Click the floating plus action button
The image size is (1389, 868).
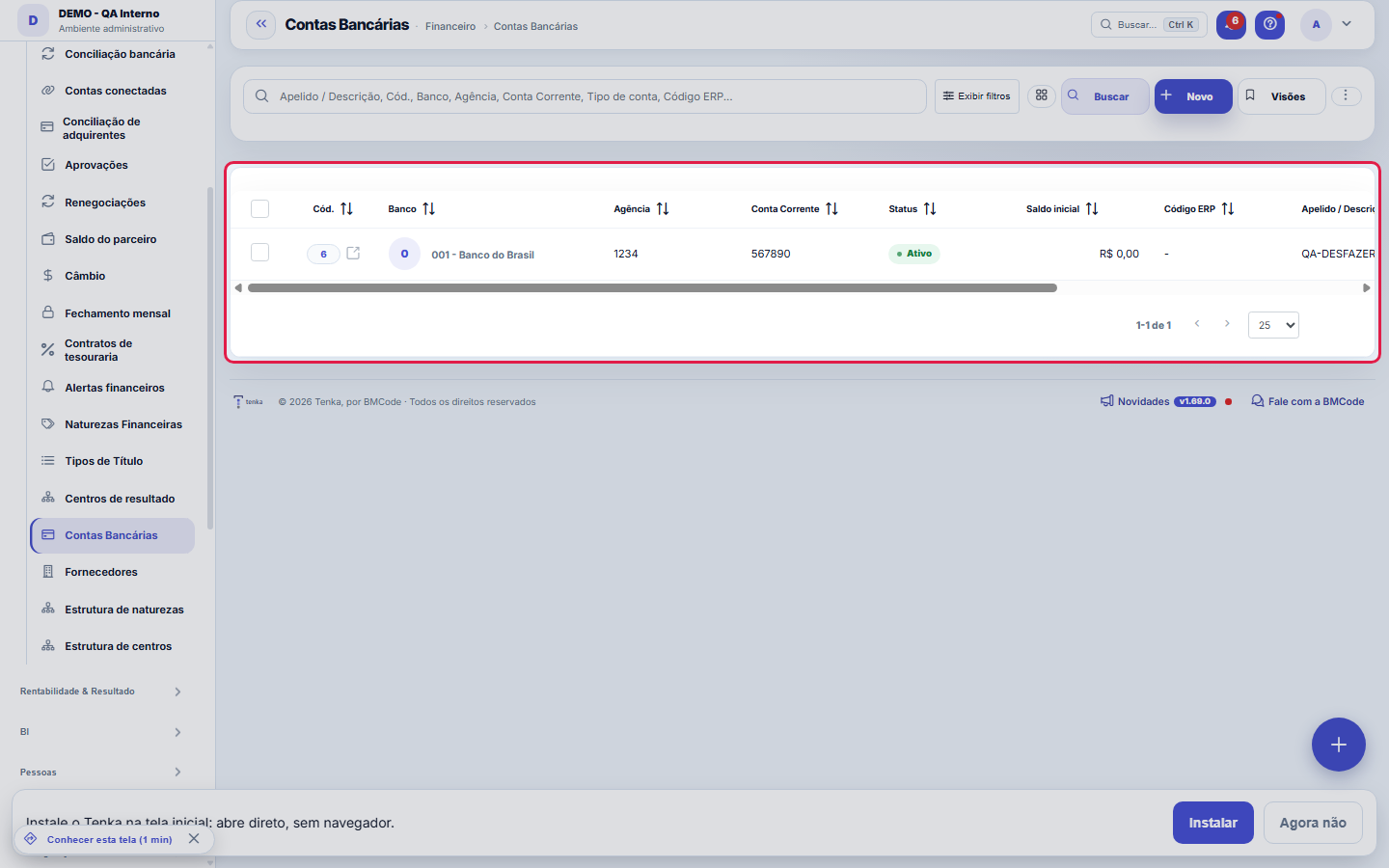pos(1339,745)
